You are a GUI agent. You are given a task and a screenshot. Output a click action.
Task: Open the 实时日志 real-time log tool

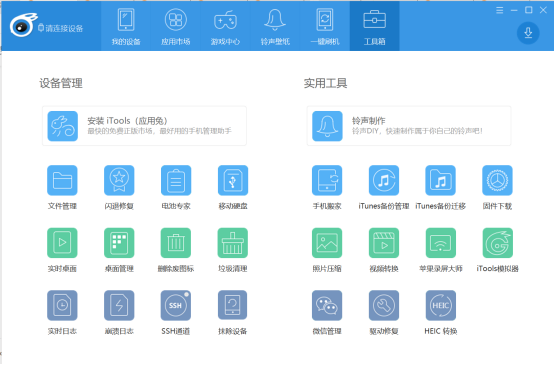62,305
